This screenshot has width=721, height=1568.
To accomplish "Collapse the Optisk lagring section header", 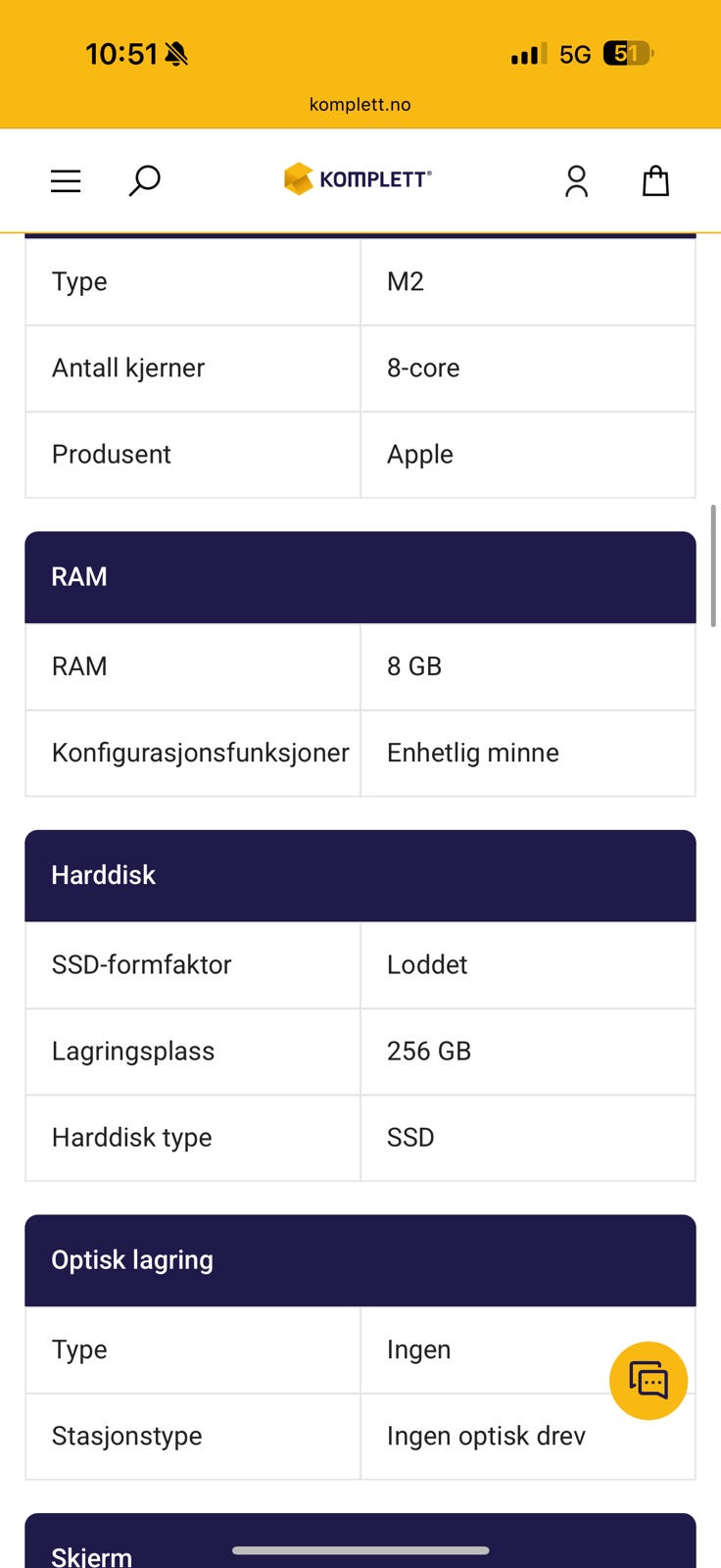I will point(360,1260).
